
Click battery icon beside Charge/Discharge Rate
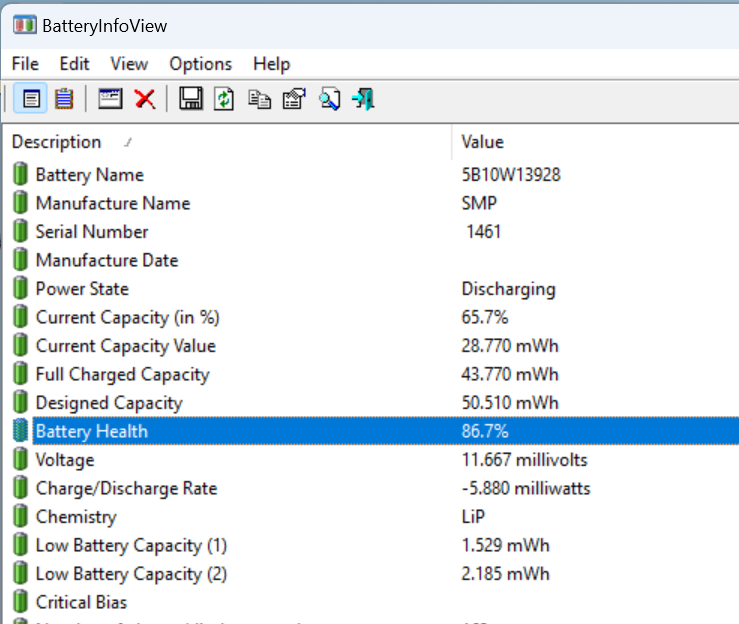pyautogui.click(x=20, y=487)
